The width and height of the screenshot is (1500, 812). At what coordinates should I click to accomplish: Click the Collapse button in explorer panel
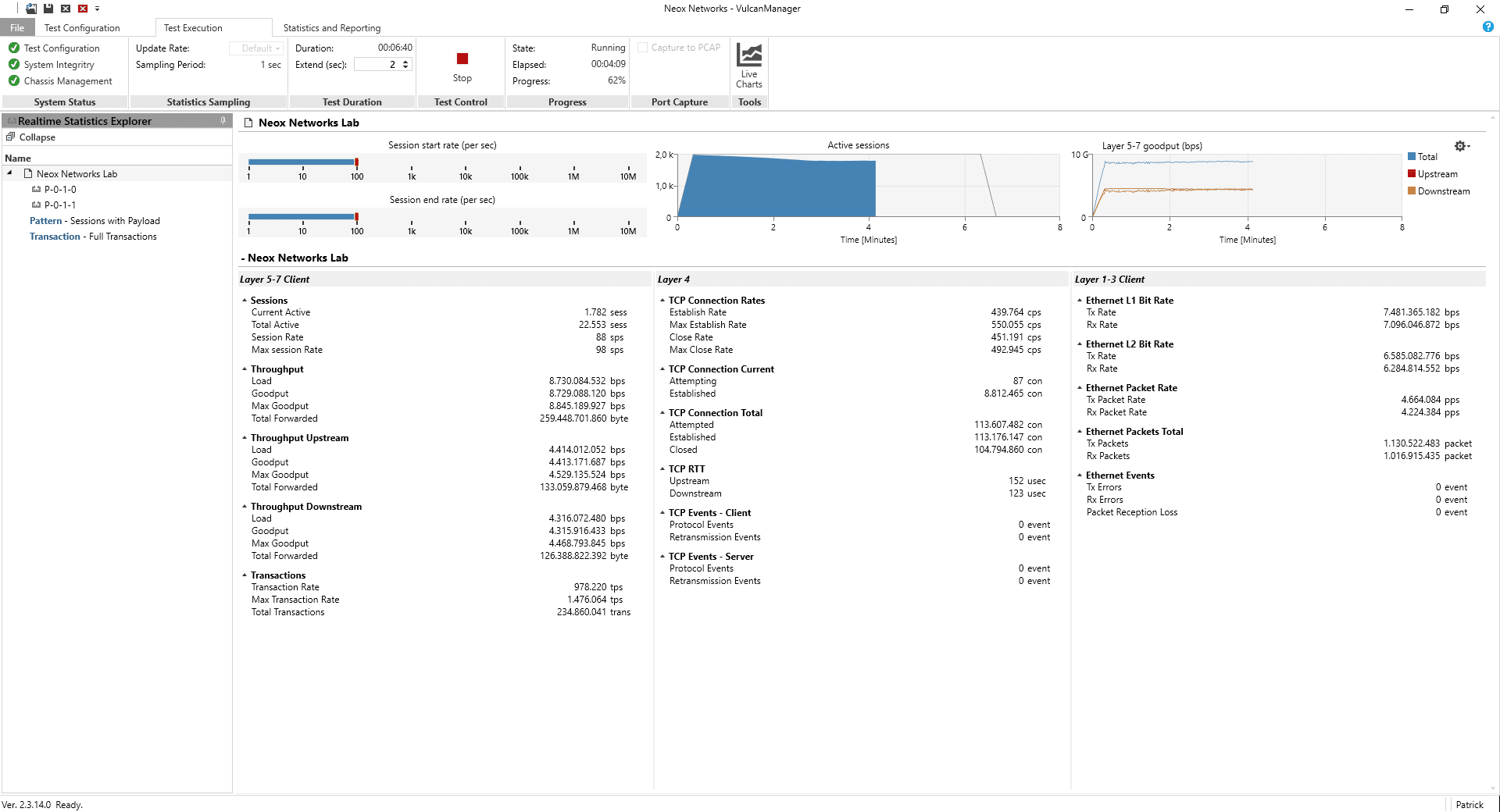(x=31, y=137)
